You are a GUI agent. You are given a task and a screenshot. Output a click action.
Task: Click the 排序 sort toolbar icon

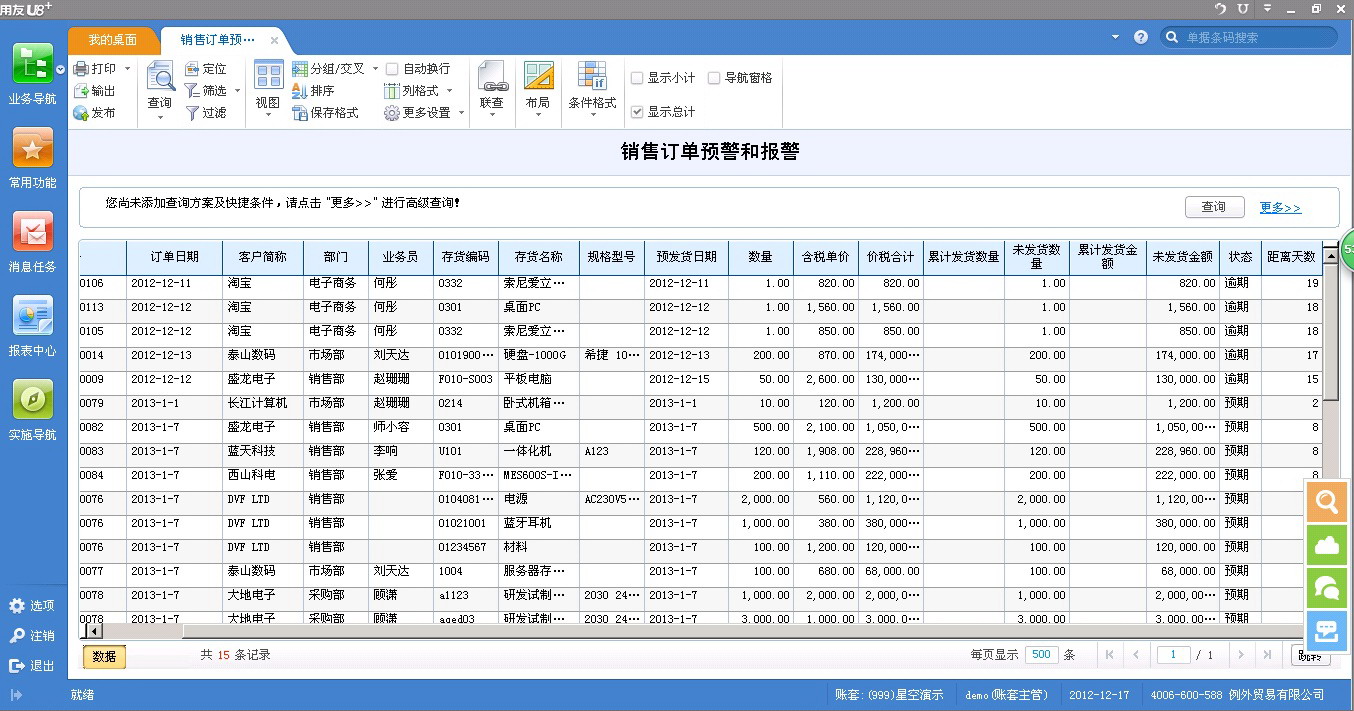pos(300,91)
